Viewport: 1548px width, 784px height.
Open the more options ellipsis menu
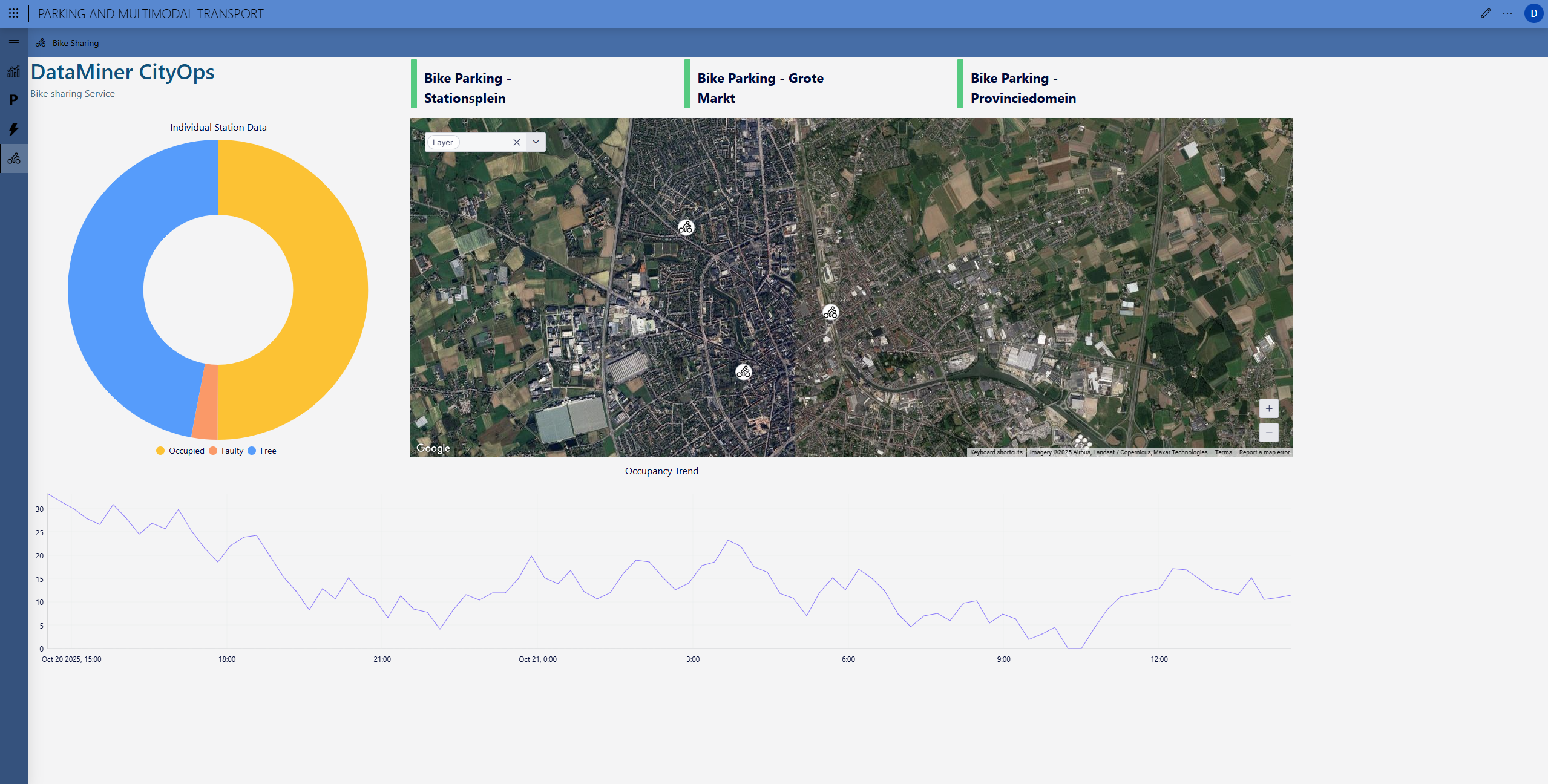pos(1507,13)
